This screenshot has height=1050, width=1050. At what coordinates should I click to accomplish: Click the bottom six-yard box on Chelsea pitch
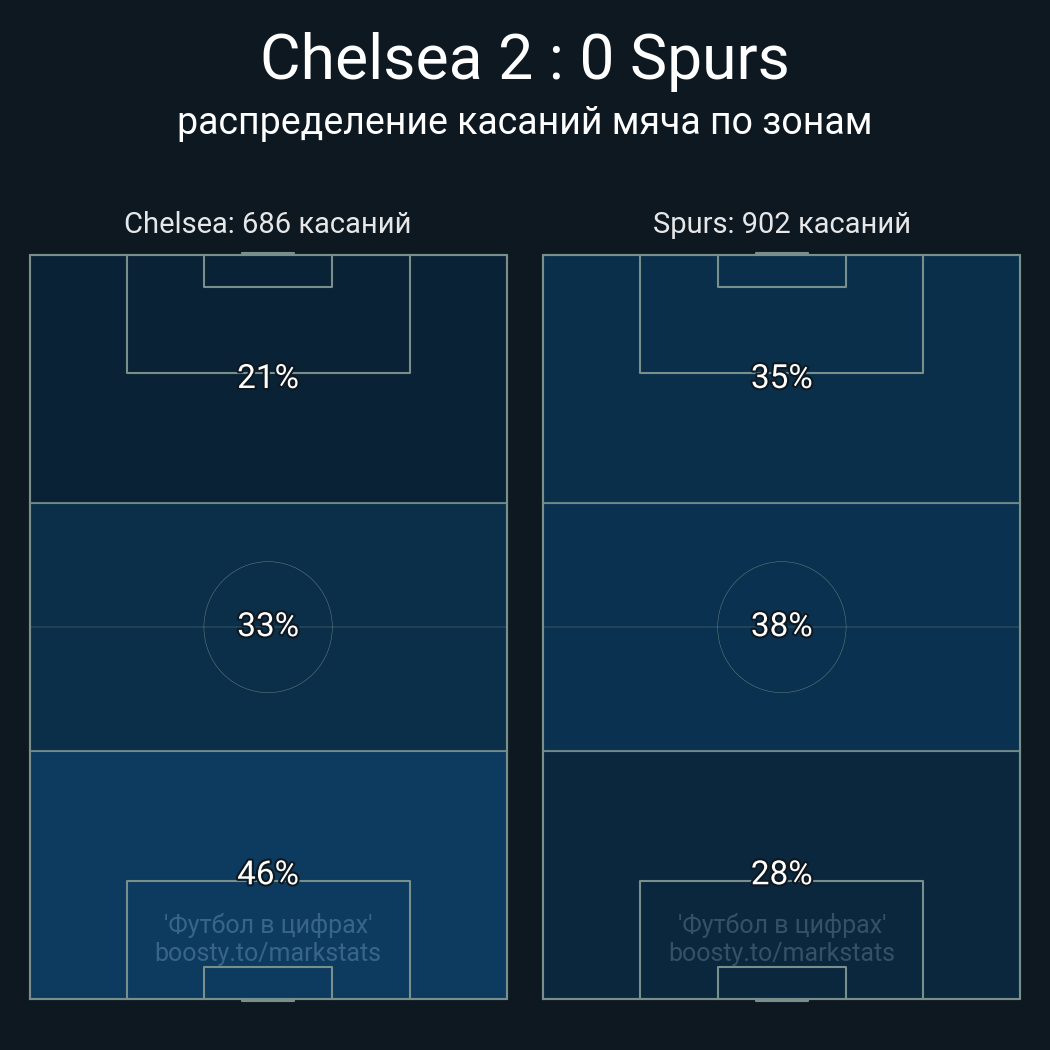coord(268,983)
